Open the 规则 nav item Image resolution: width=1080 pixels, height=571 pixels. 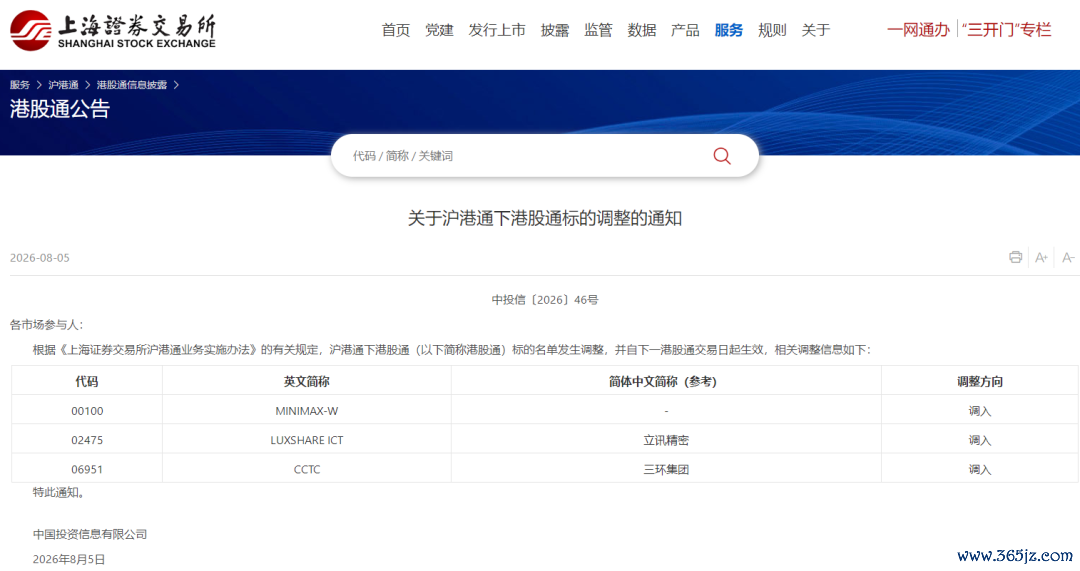point(772,30)
